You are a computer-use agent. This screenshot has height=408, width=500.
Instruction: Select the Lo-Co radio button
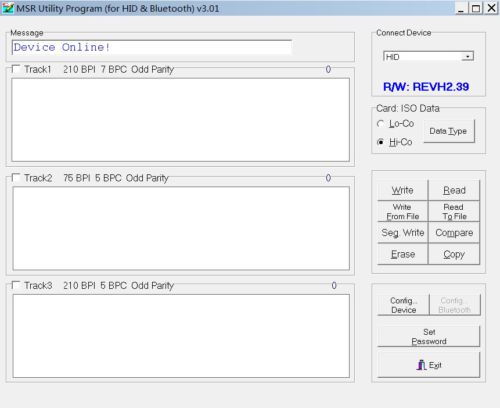(380, 124)
